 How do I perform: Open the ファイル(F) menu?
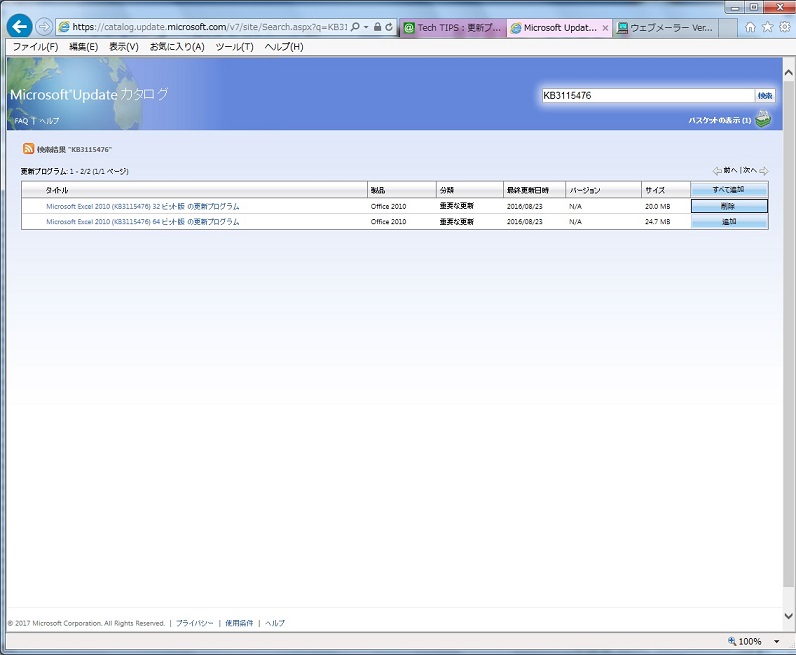[x=36, y=47]
